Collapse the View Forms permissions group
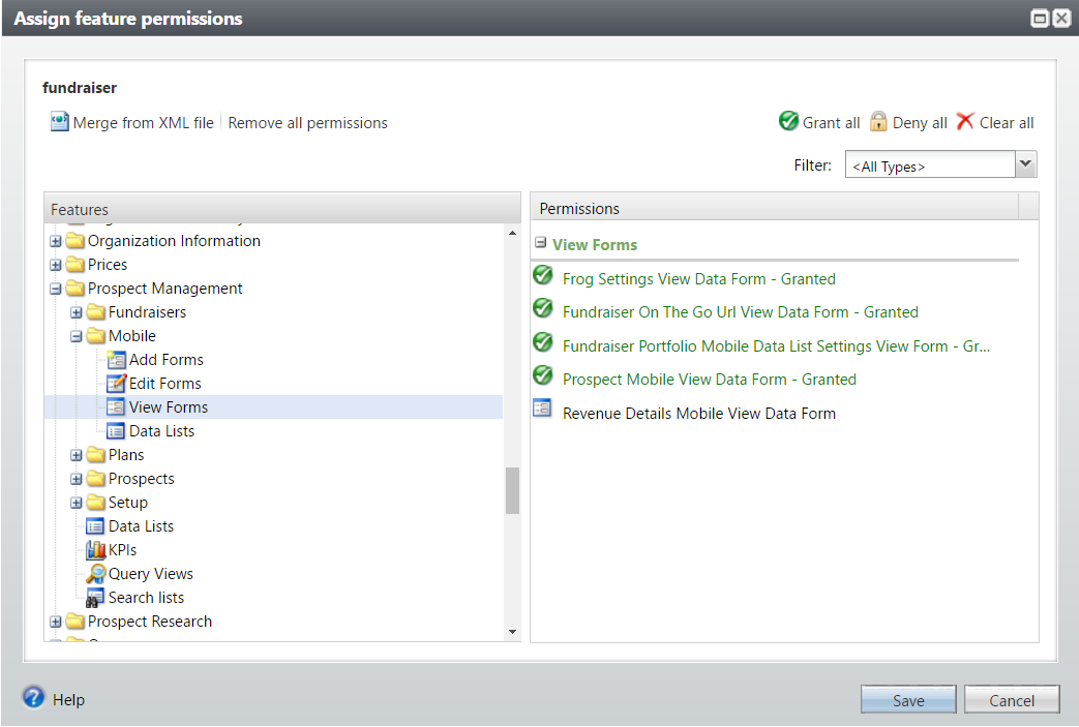The image size is (1079, 727). point(541,243)
